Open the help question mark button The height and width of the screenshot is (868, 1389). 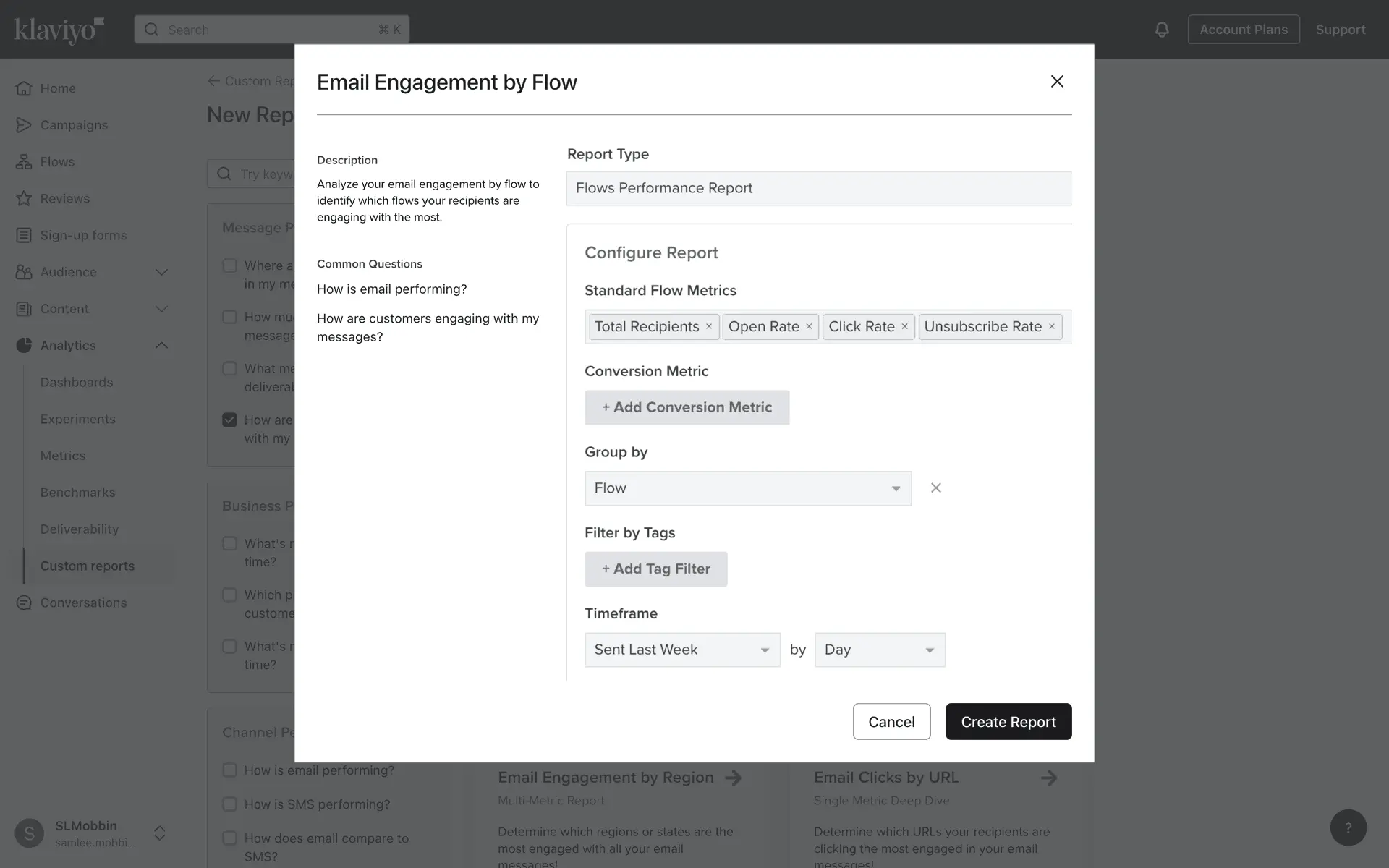pyautogui.click(x=1348, y=827)
